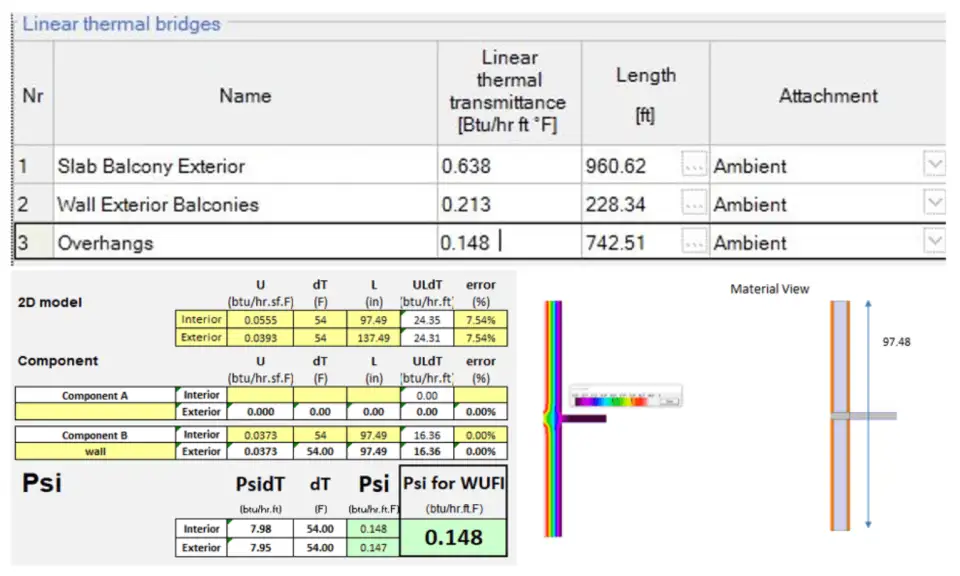Viewport: 960px width, 576px height.
Task: Open the ellipsis button for Slab Balcony Exterior length
Action: [694, 166]
